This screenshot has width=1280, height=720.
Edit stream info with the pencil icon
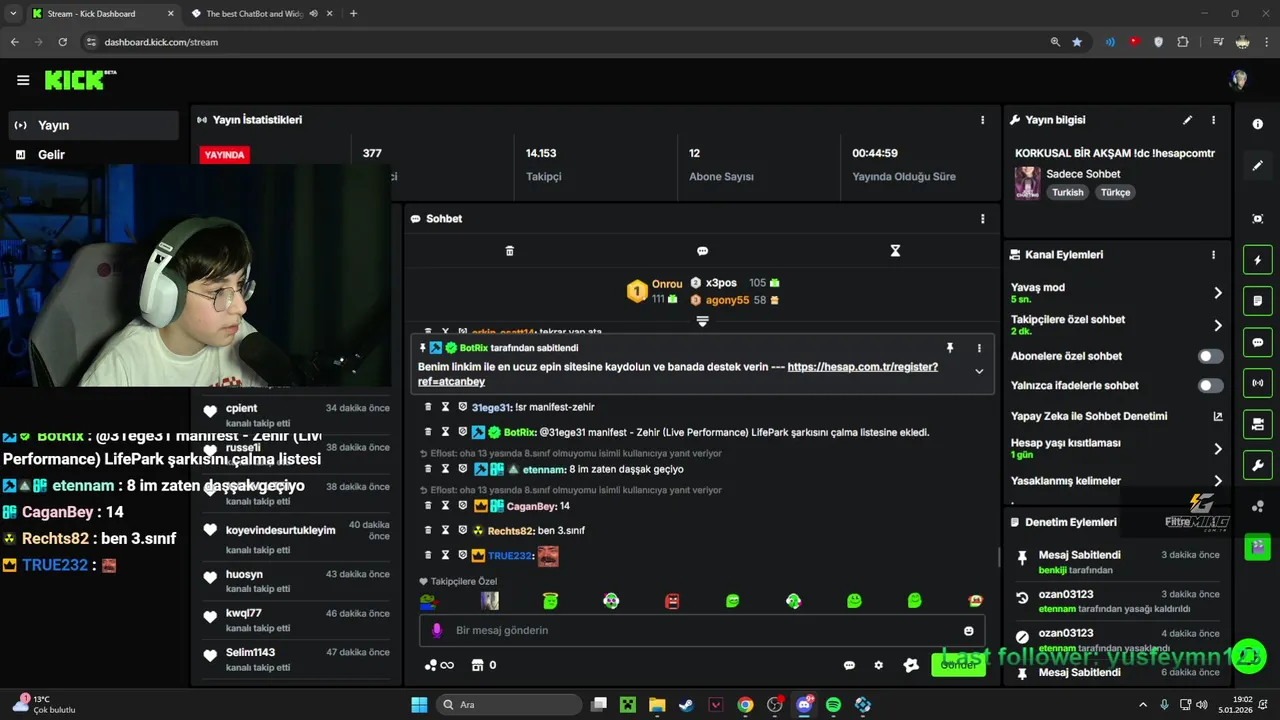pyautogui.click(x=1188, y=120)
